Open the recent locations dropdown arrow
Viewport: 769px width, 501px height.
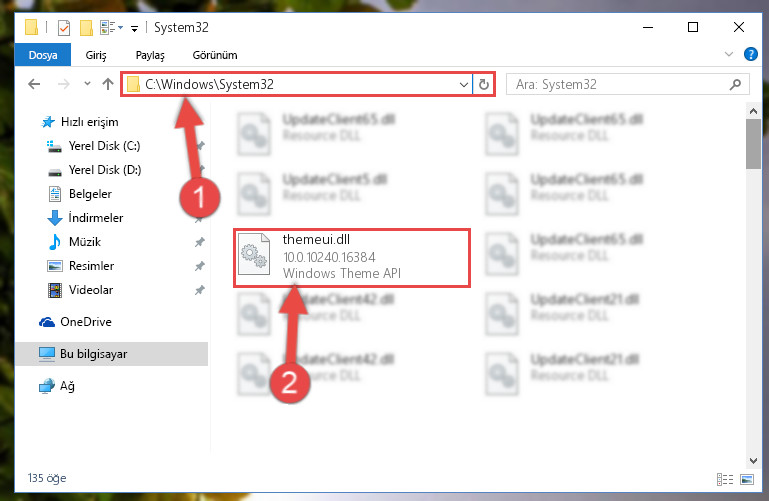[87, 84]
